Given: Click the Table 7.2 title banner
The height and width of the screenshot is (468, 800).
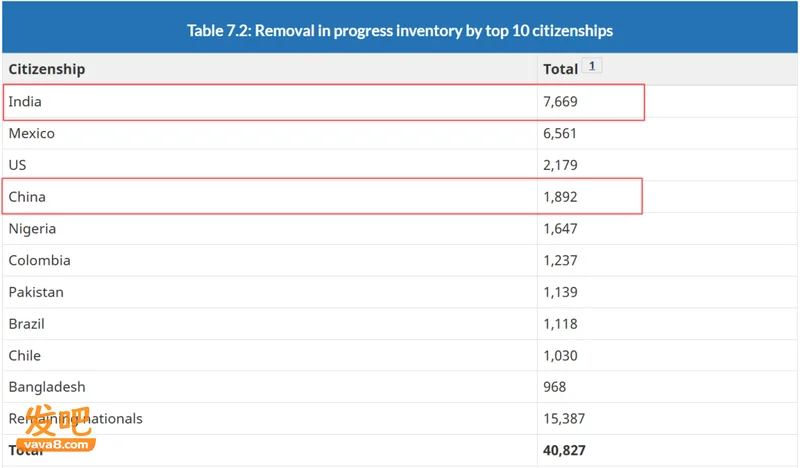Looking at the screenshot, I should click(400, 27).
